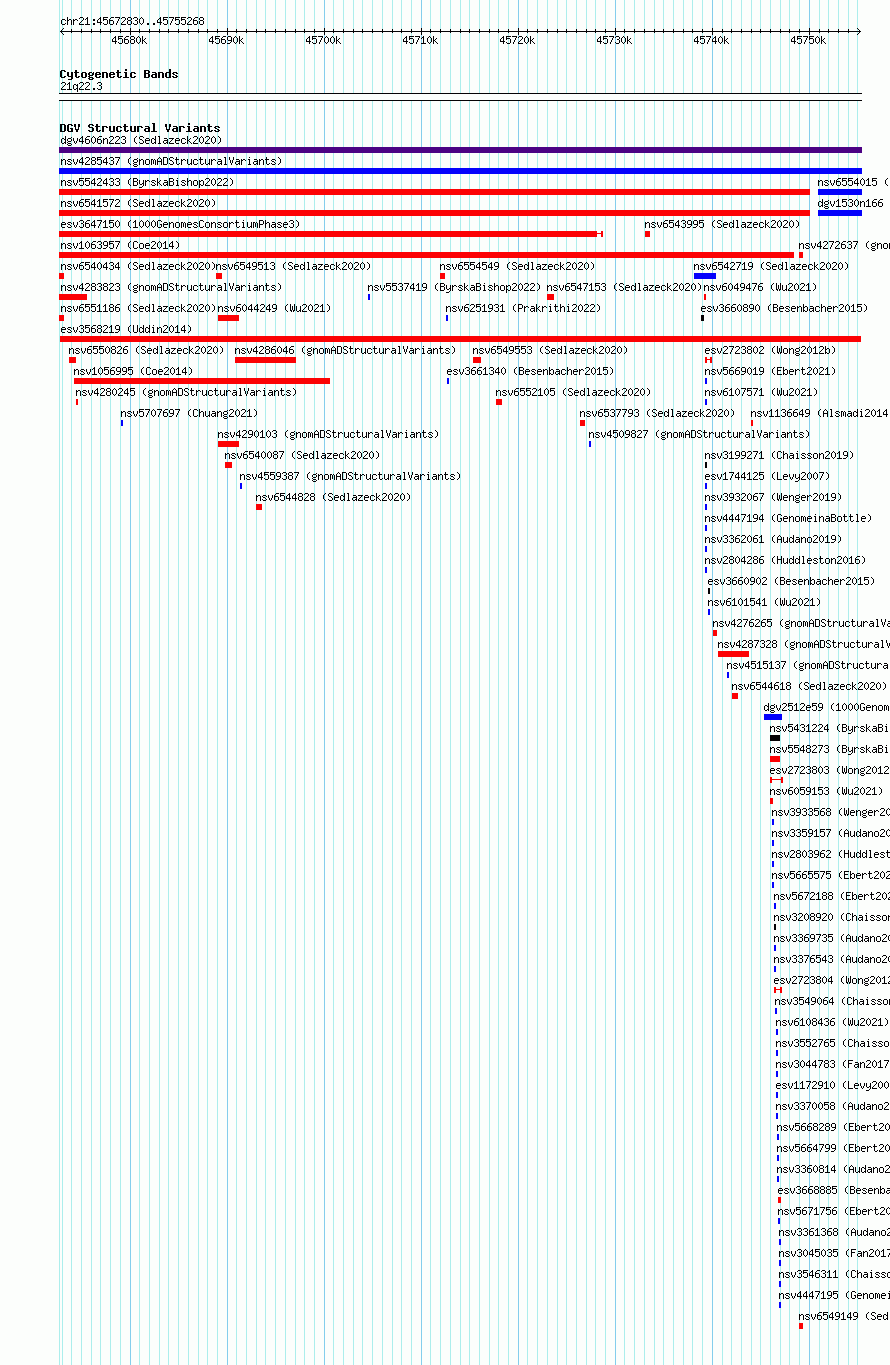Click the nsv3044783 (Fan2017) label

pos(832,1065)
